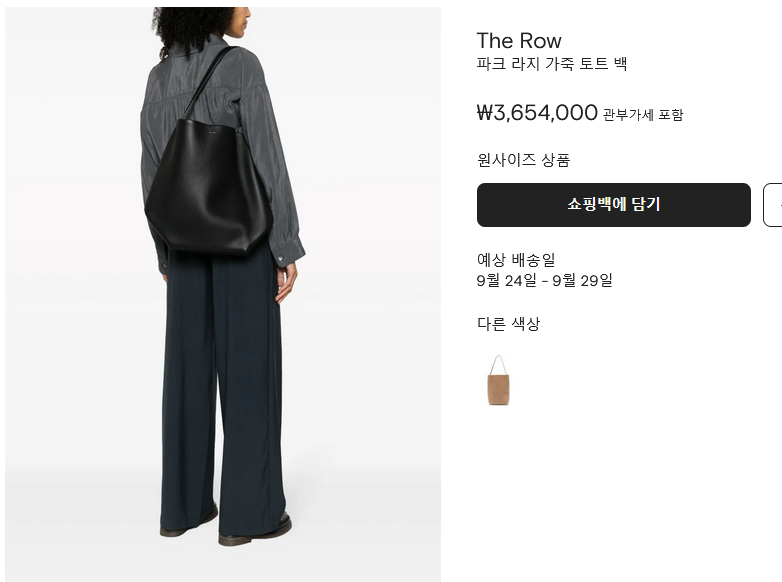The height and width of the screenshot is (582, 782).
Task: Click the bag's shoulder strap in photo
Action: pyautogui.click(x=209, y=82)
